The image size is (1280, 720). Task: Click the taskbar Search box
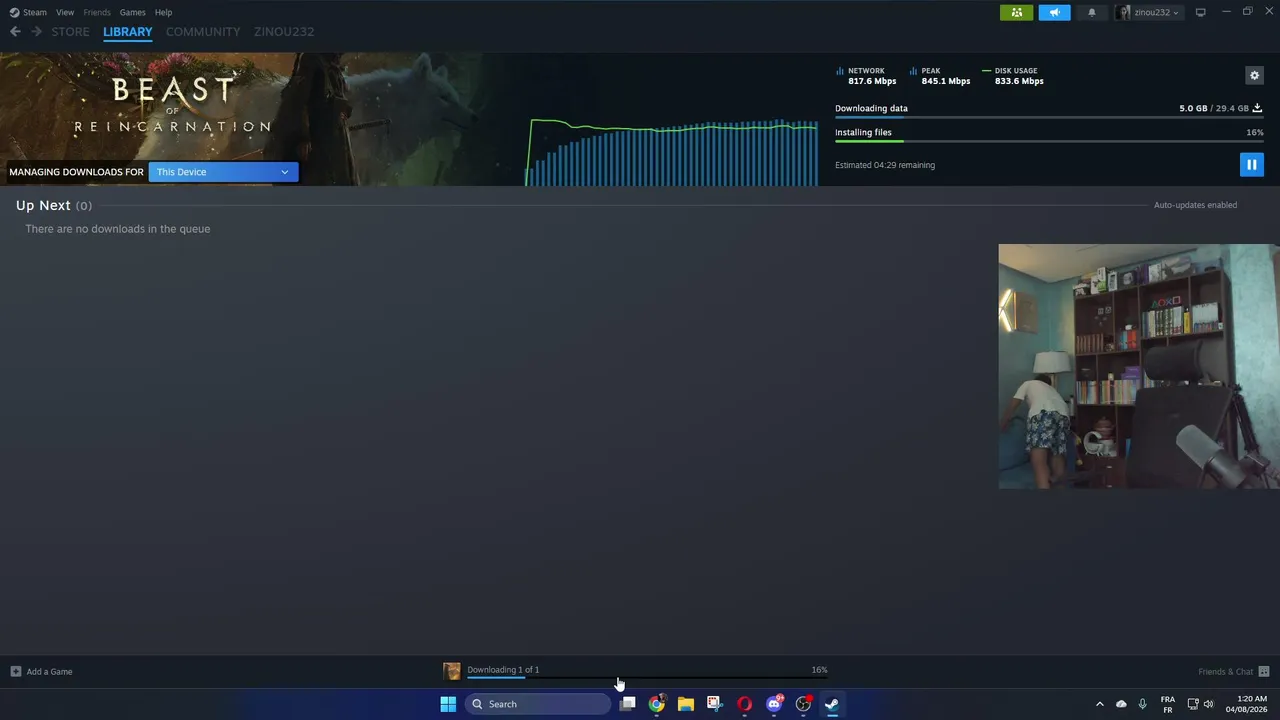coord(538,704)
